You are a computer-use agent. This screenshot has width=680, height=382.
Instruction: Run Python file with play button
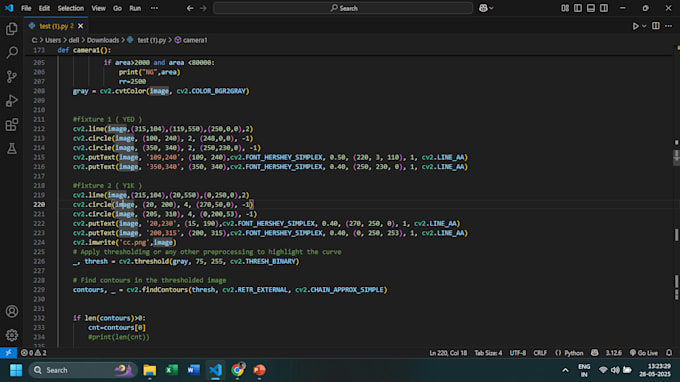(x=635, y=26)
